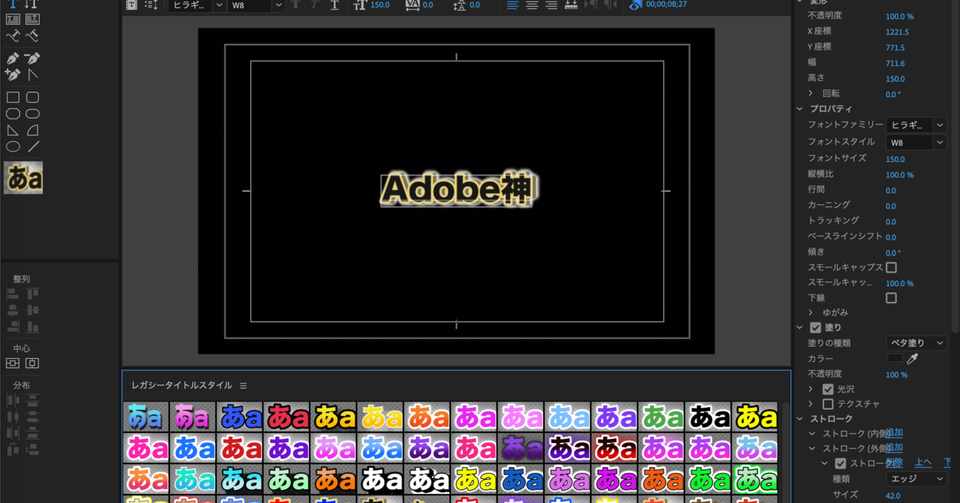This screenshot has height=503, width=960.
Task: Select the Ellipse tool
Action: coord(13,147)
